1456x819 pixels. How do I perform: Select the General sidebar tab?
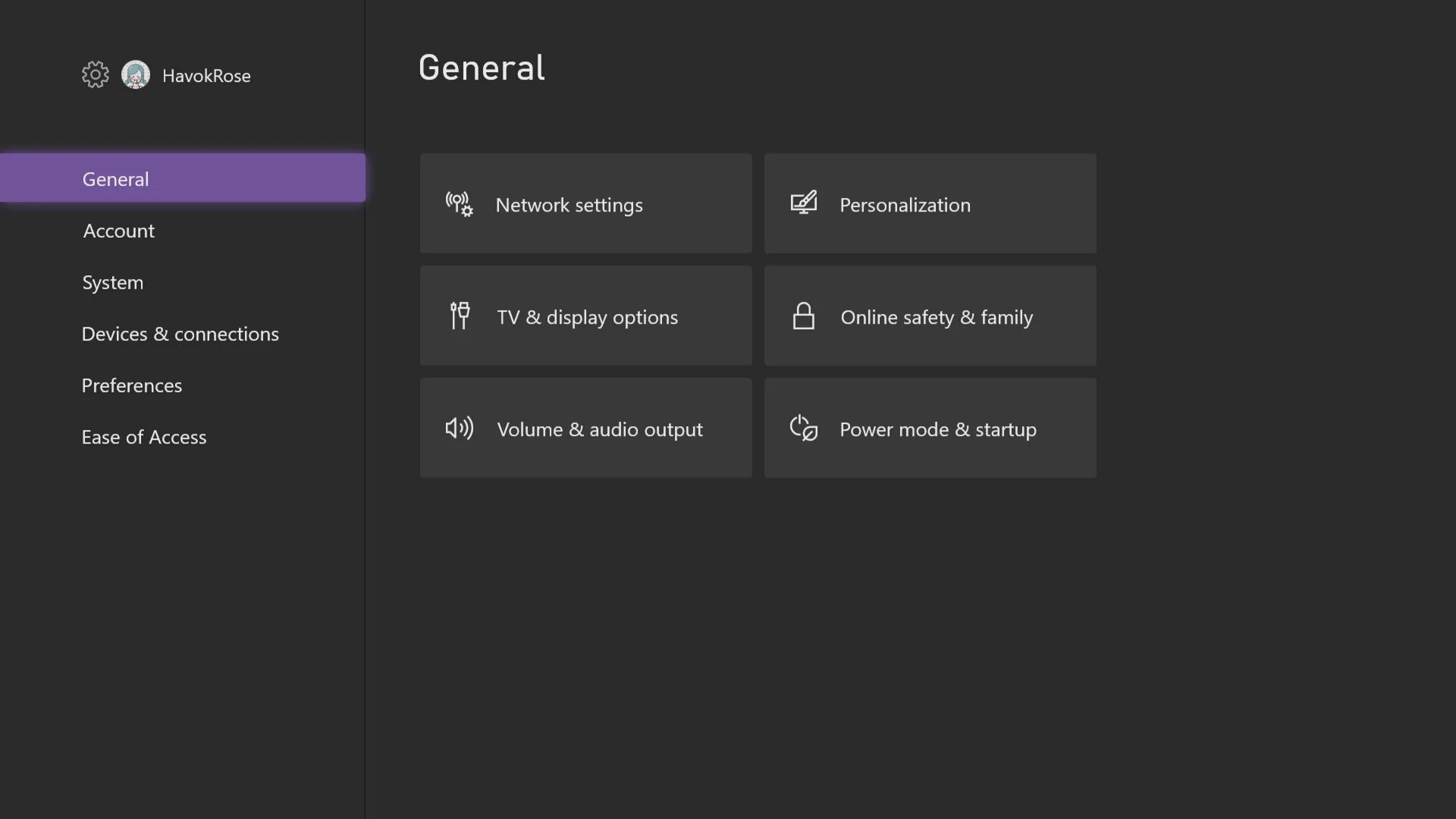(182, 178)
